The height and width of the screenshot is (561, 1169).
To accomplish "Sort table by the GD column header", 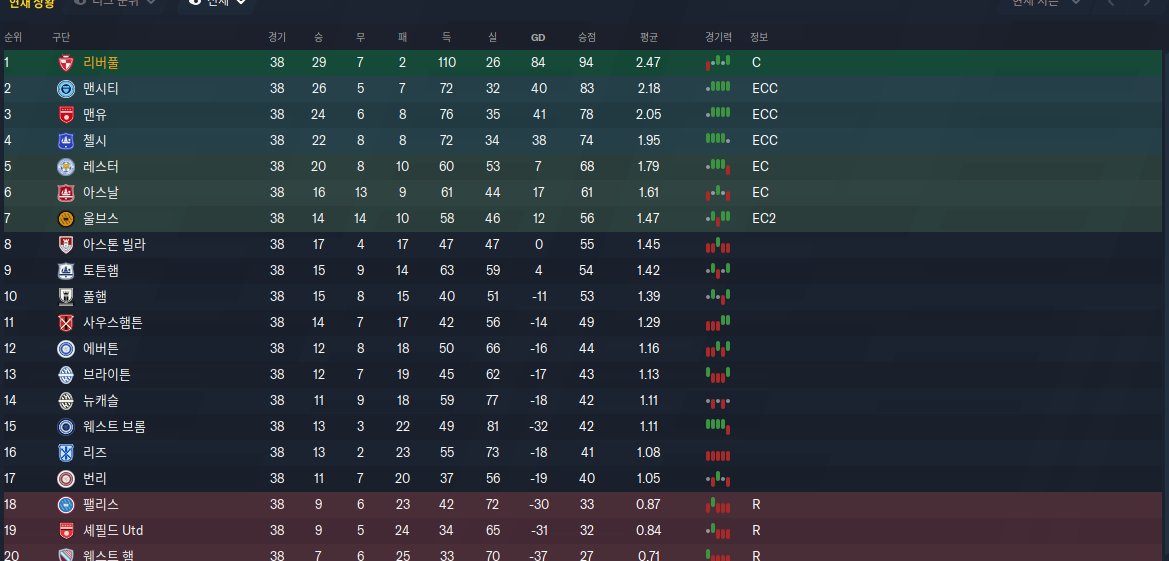I will tap(538, 37).
